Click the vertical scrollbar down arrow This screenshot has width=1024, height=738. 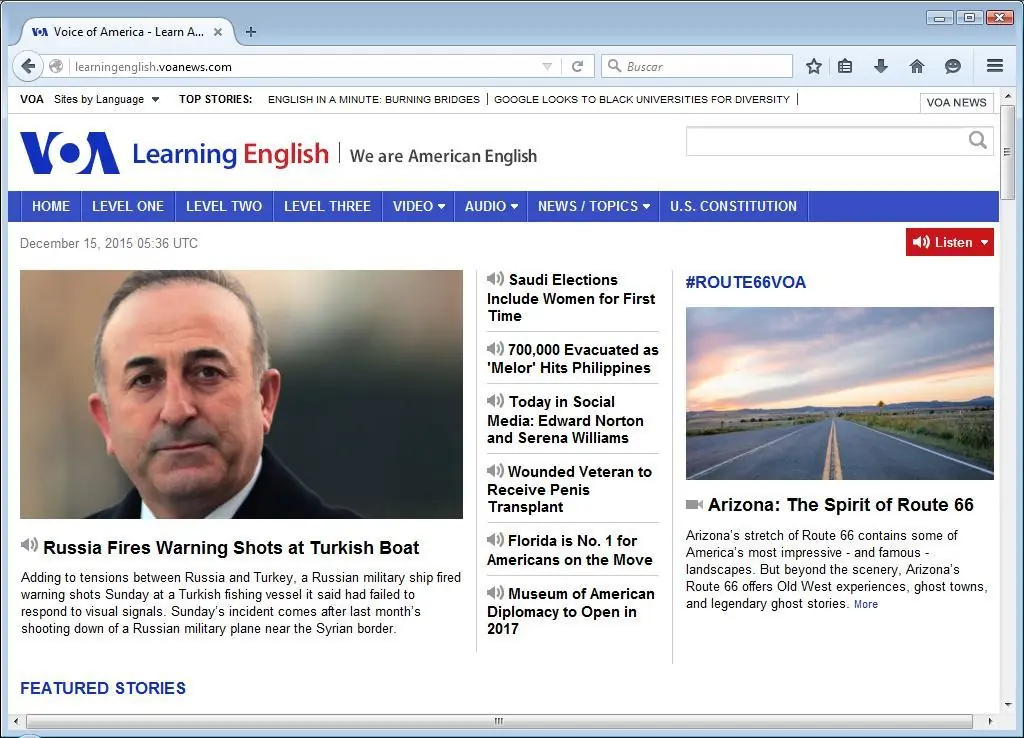1008,705
